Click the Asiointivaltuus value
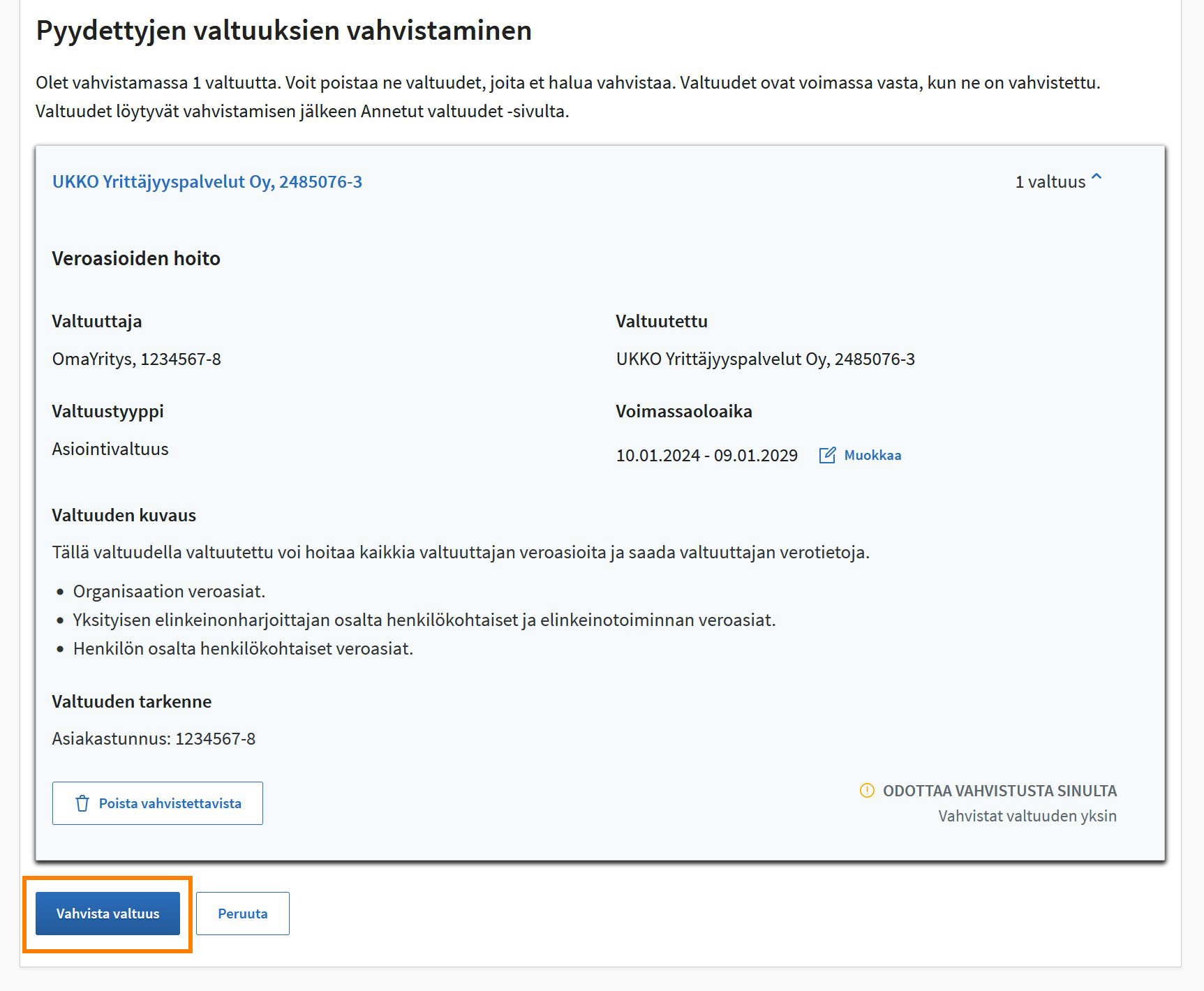The height and width of the screenshot is (991, 1204). pos(110,449)
